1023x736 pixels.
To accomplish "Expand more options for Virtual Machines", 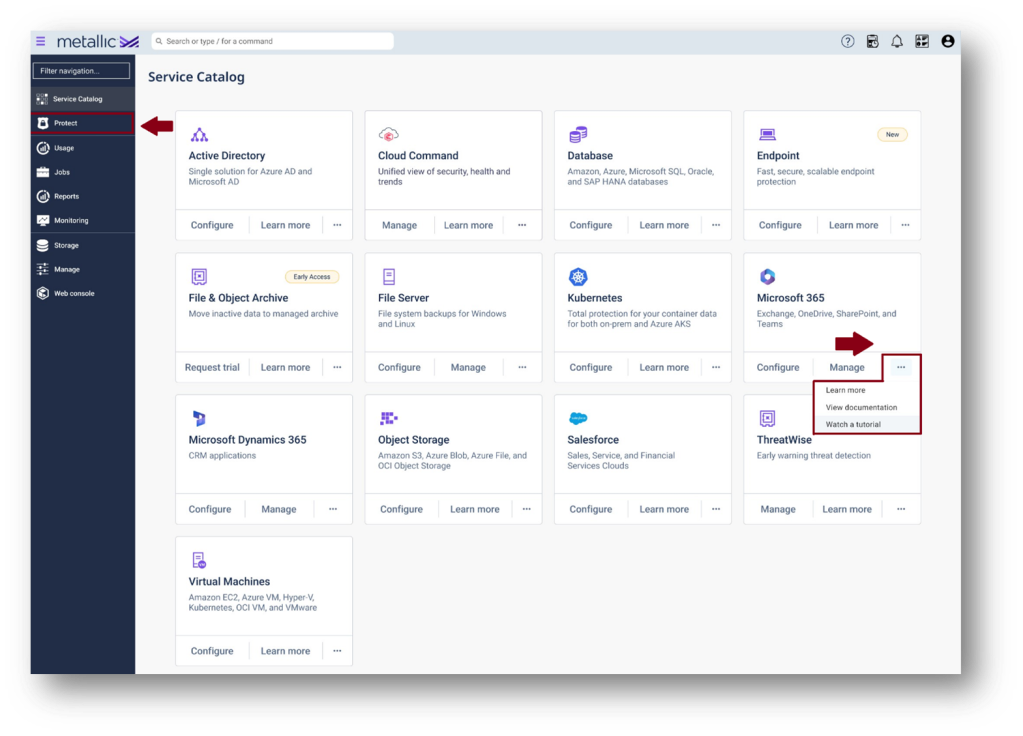I will [337, 651].
